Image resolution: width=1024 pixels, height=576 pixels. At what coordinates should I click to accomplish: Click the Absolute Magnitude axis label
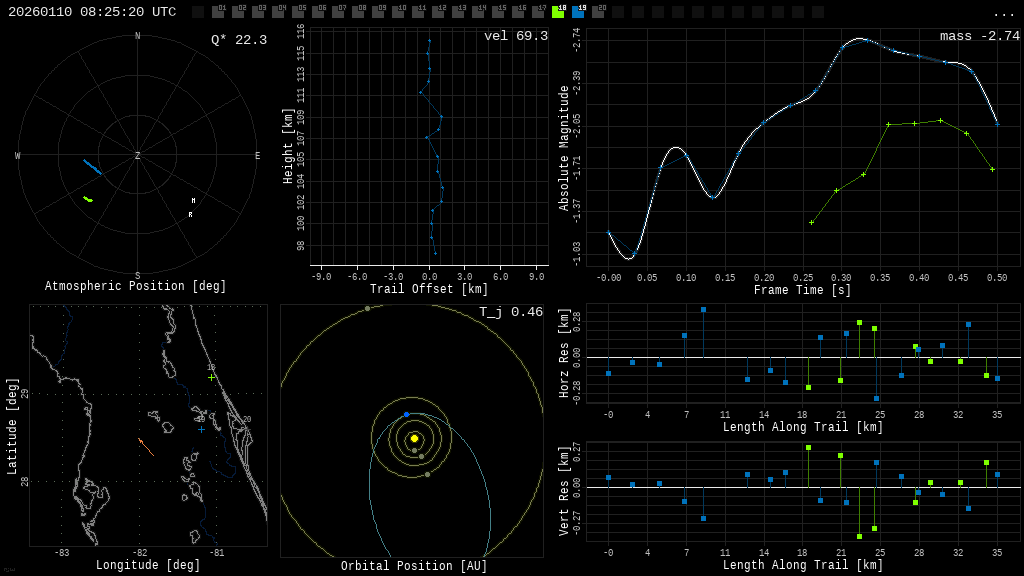point(564,148)
